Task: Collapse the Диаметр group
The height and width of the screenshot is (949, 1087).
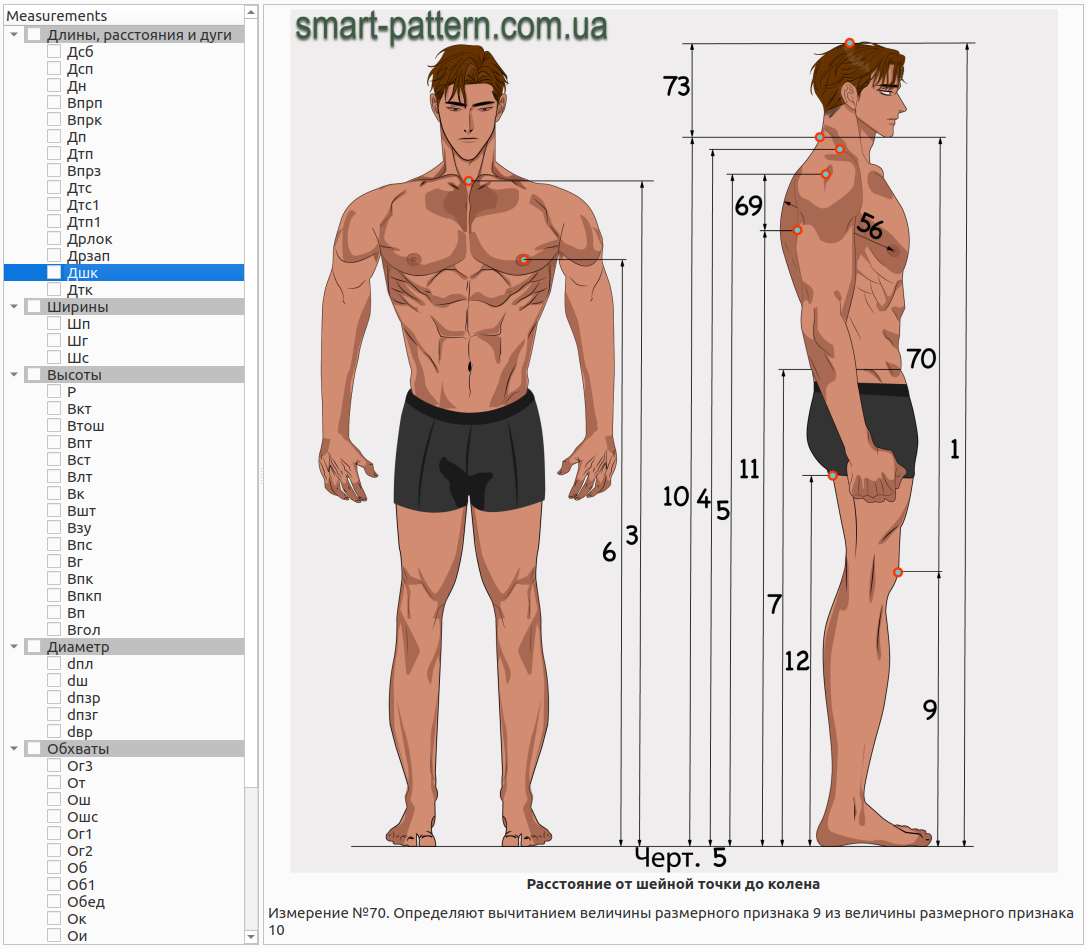Action: (x=14, y=646)
